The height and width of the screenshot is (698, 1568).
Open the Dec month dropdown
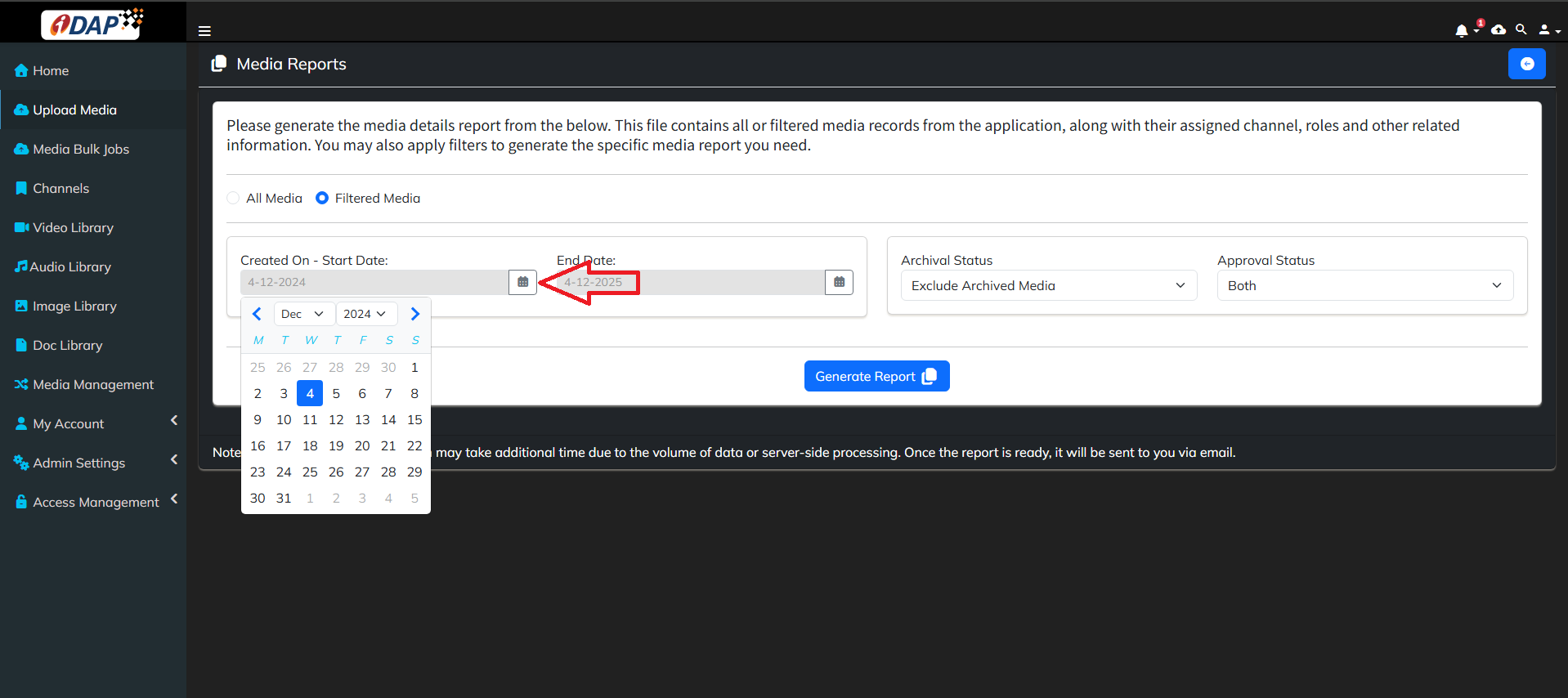(302, 314)
